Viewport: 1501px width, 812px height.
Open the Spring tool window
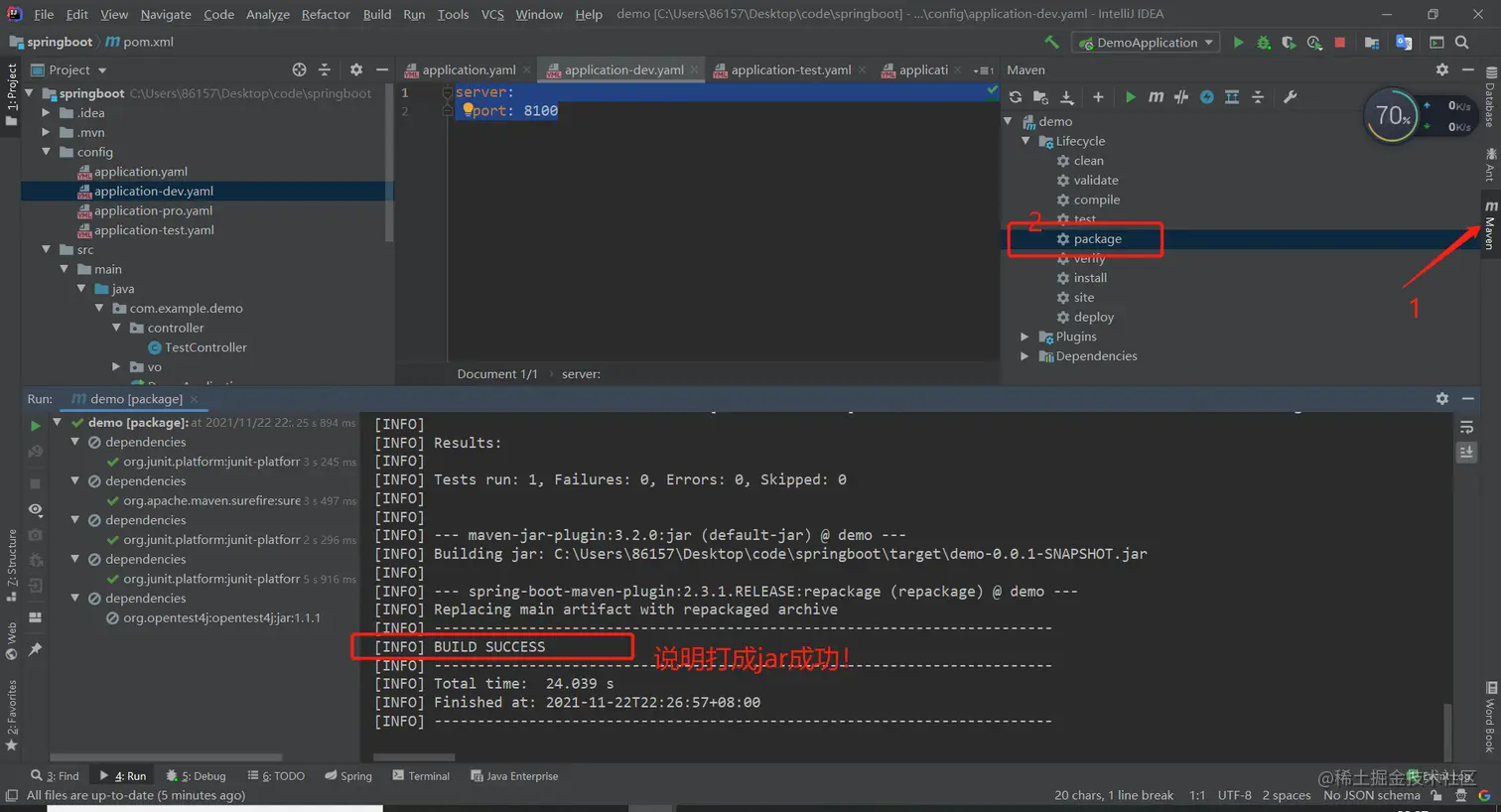tap(348, 776)
